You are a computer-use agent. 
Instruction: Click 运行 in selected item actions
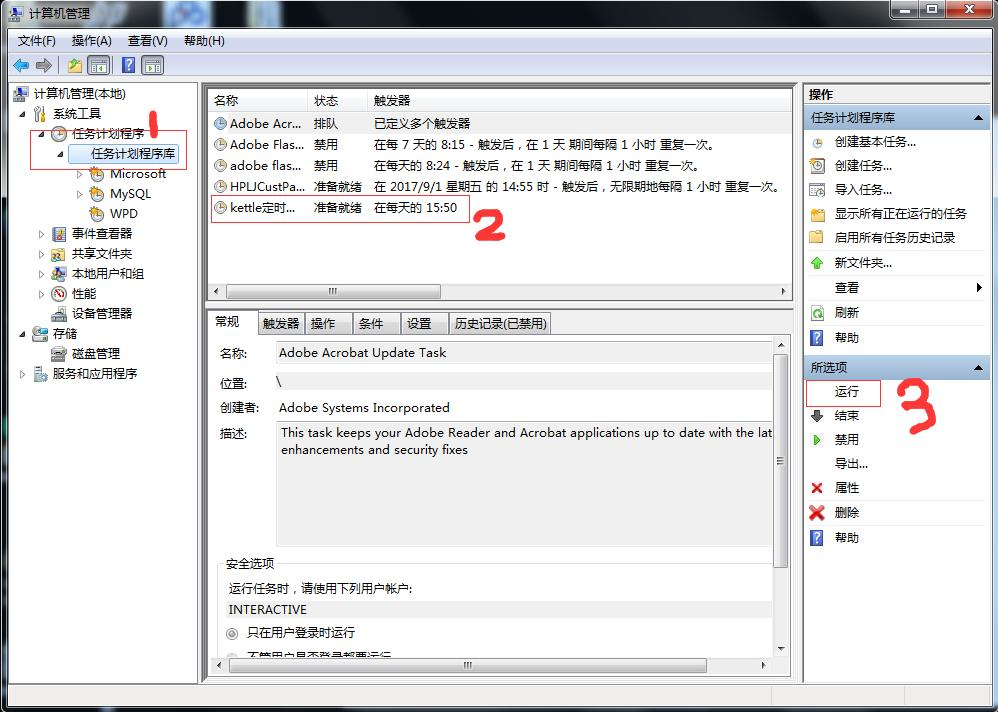(847, 392)
